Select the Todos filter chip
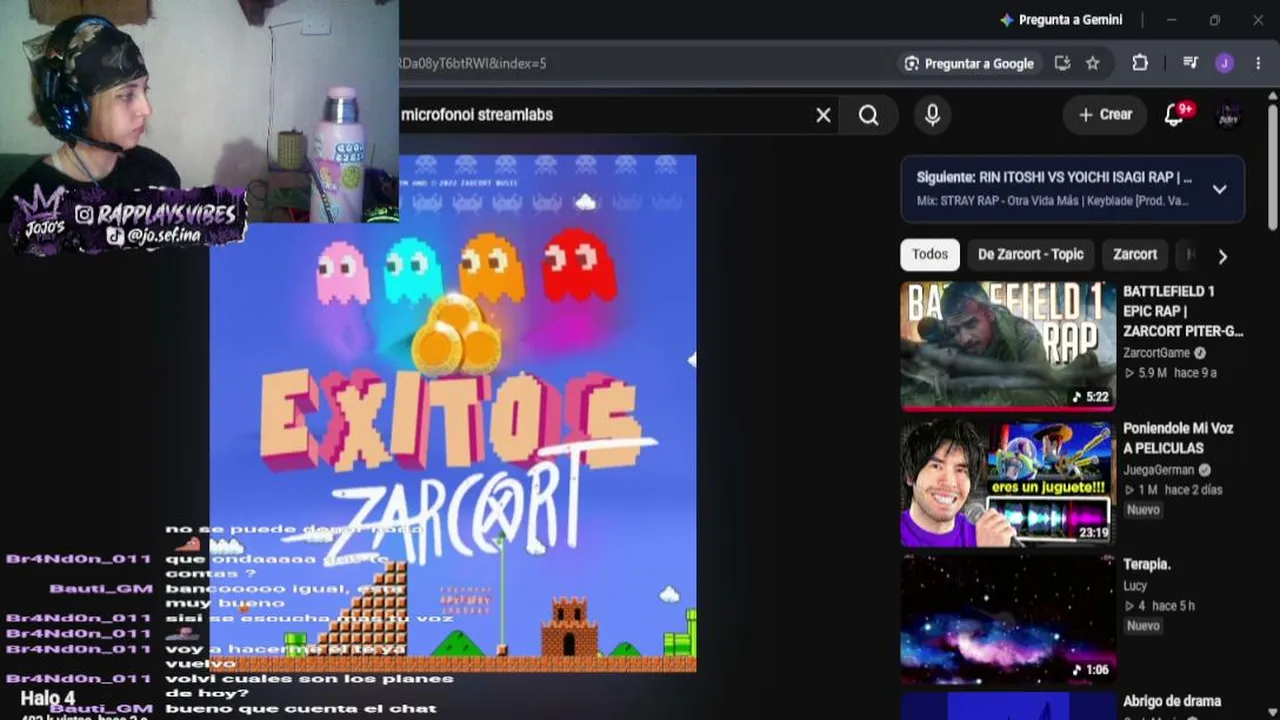 930,255
